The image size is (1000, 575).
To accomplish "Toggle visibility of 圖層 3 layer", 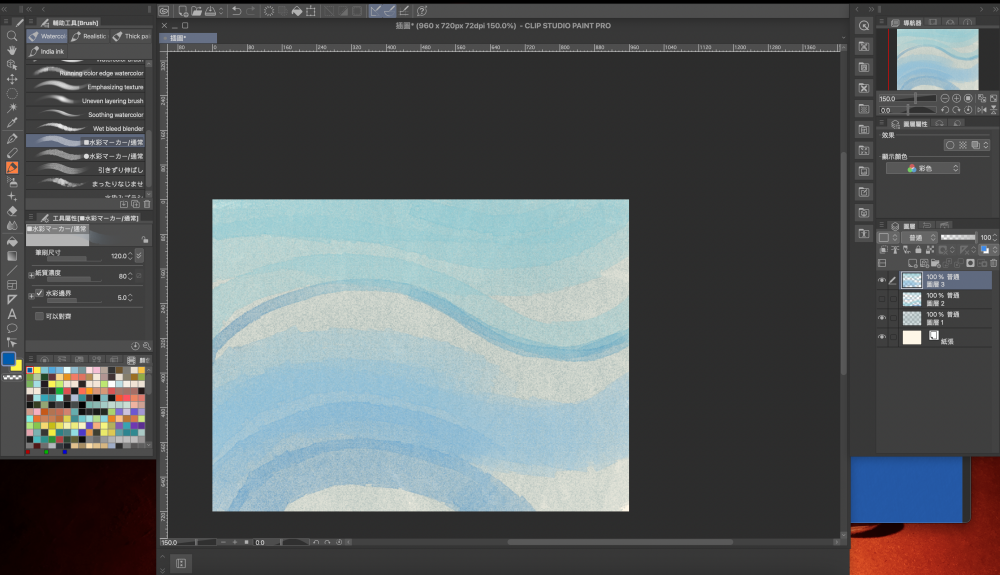I will 882,280.
